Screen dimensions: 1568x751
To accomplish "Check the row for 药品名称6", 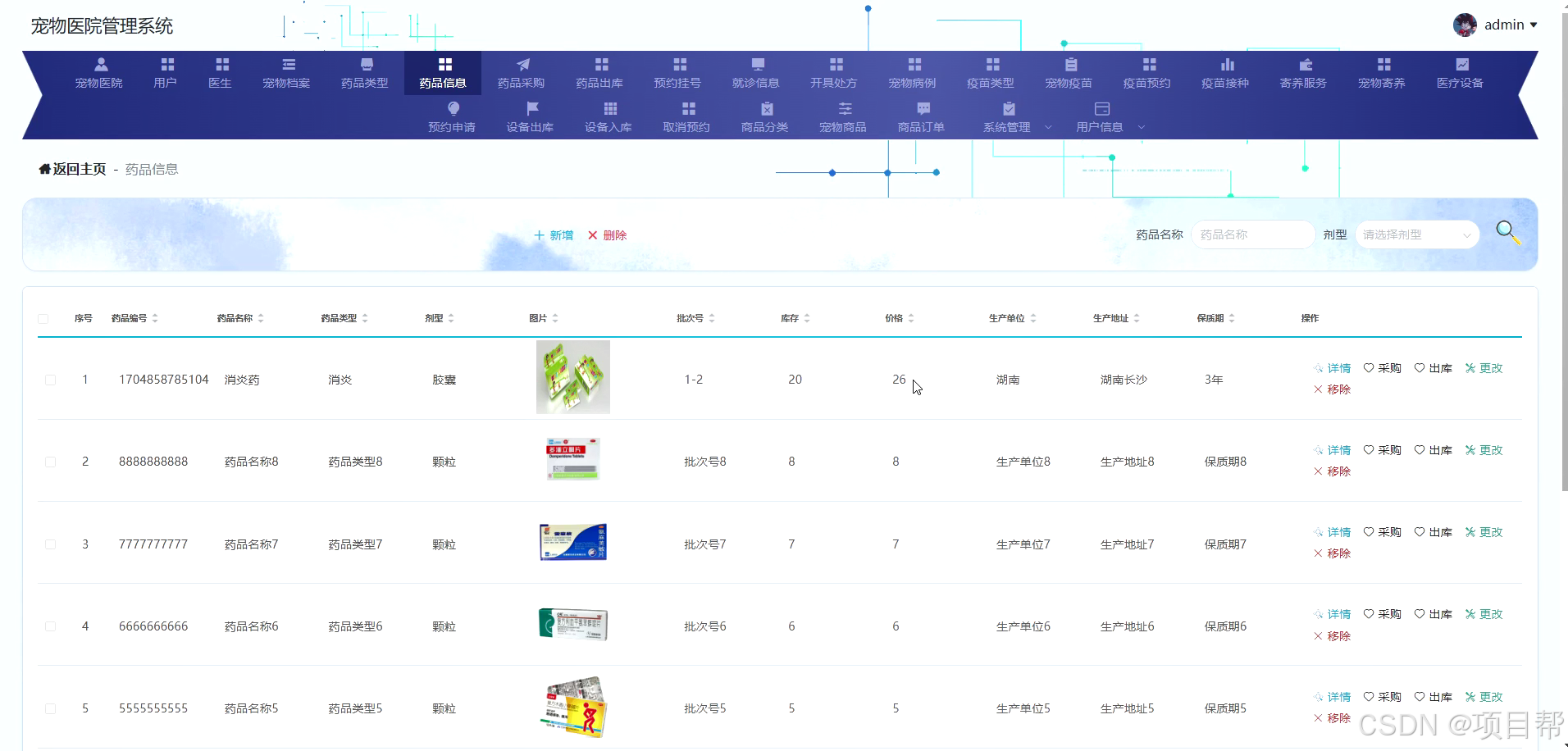I will click(x=50, y=626).
